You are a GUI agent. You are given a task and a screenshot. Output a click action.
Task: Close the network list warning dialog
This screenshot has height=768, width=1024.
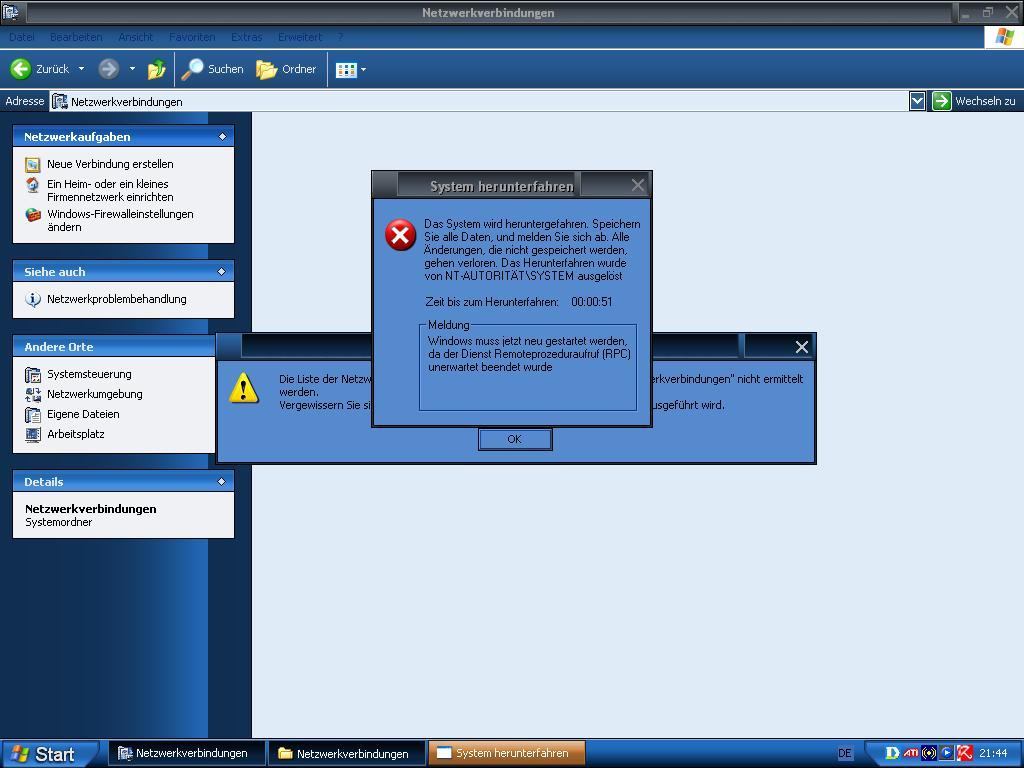(x=802, y=347)
